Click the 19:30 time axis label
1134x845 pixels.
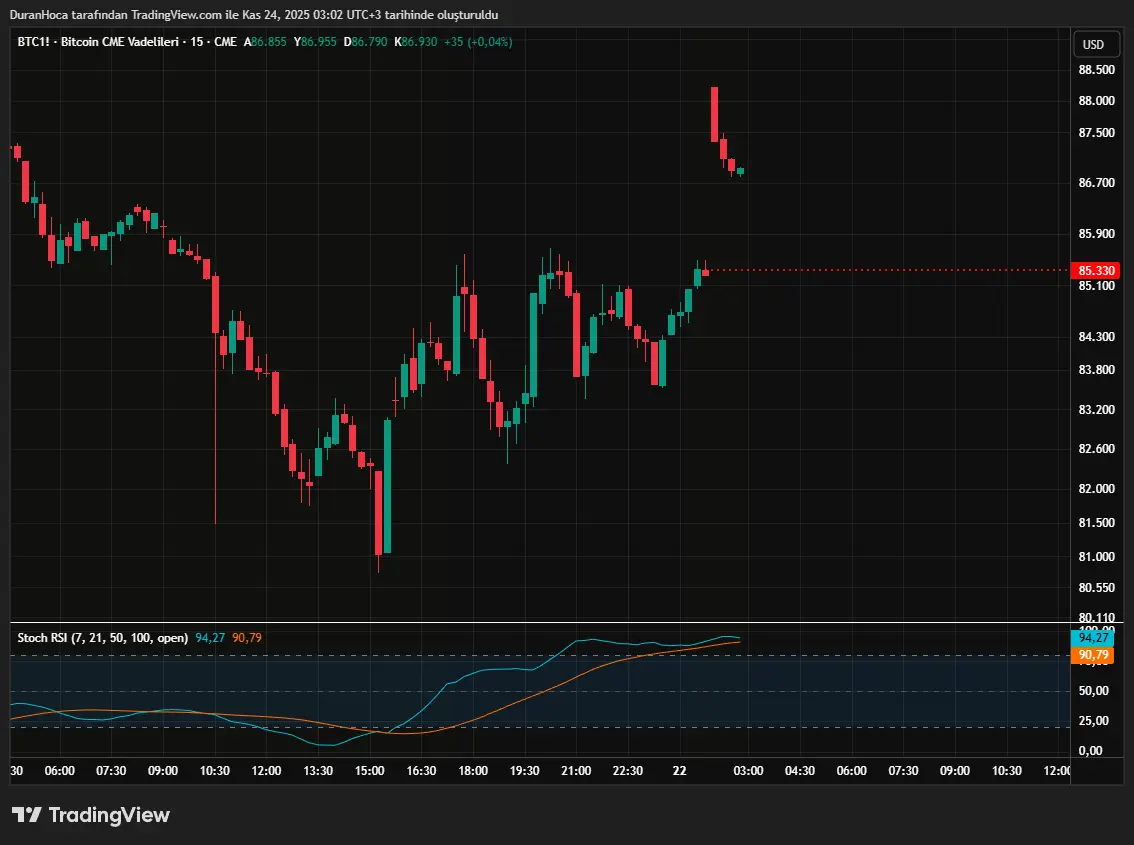(524, 770)
